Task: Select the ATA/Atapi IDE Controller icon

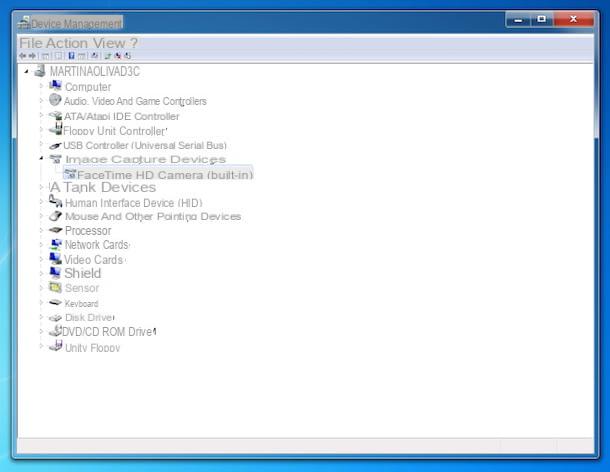Action: (56, 116)
